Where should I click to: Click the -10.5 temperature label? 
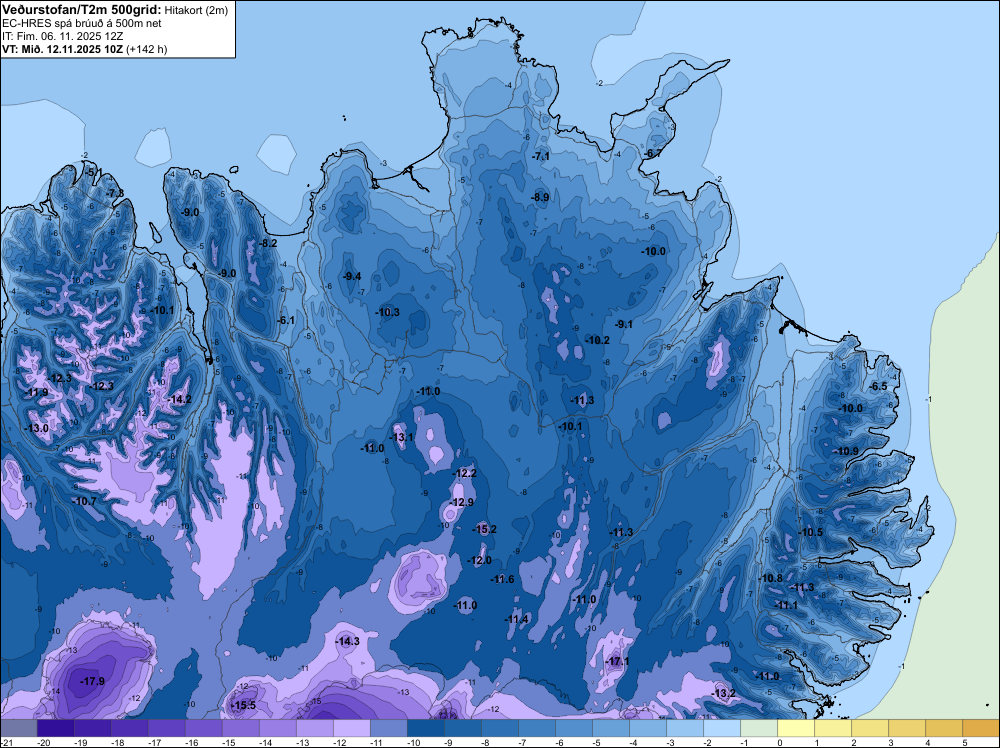tap(811, 532)
